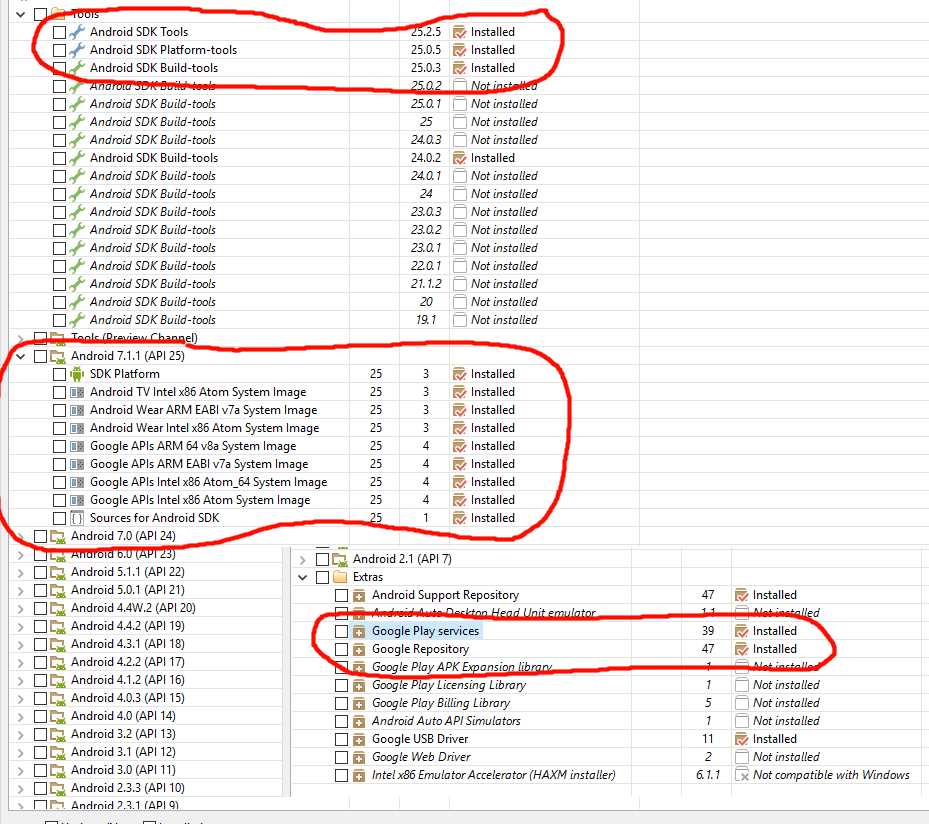The image size is (929, 824).
Task: Expand the Android 2.3.3 (API 10) group
Action: pyautogui.click(x=21, y=788)
